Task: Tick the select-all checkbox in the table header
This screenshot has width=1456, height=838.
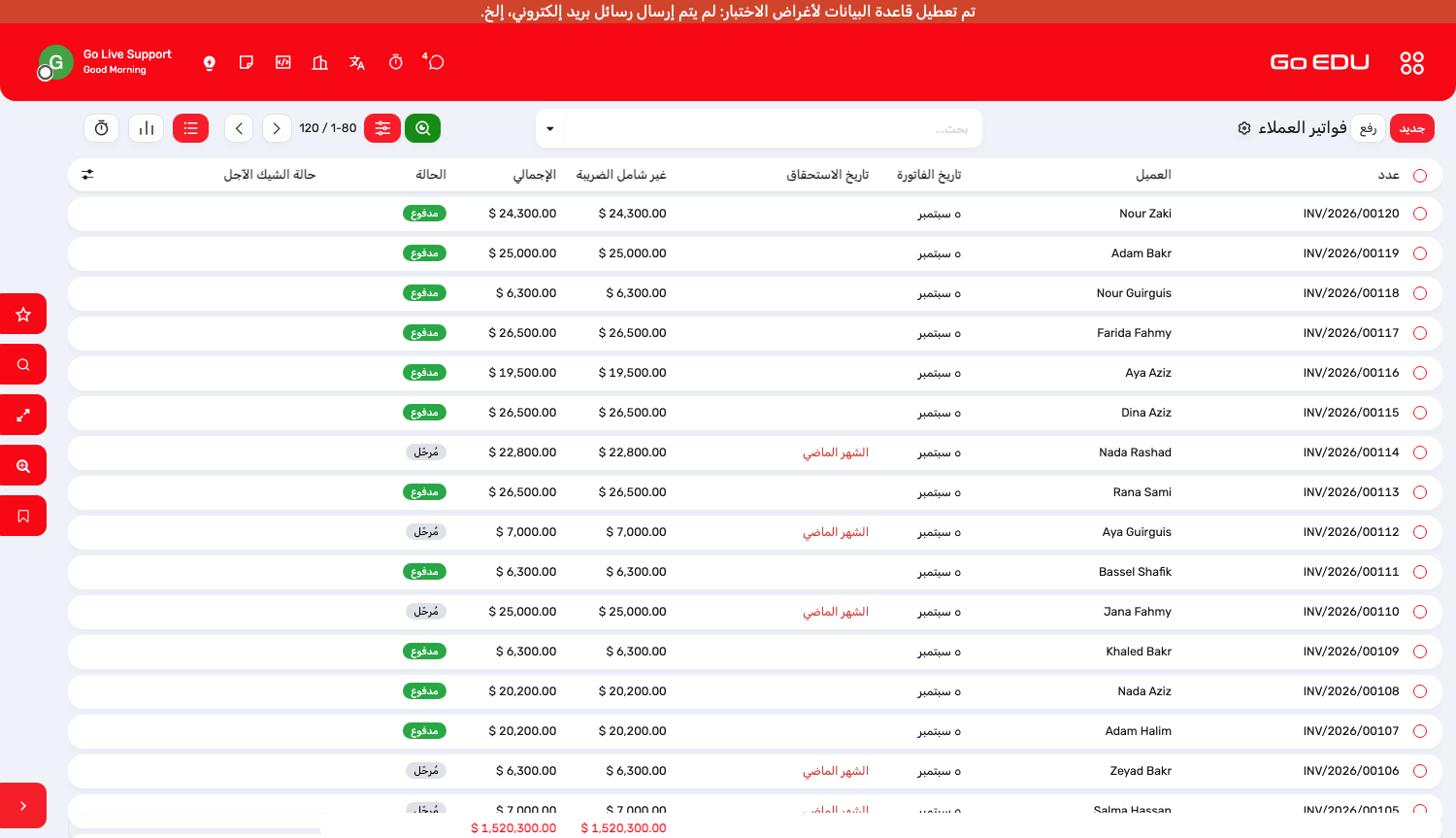Action: pos(1420,176)
